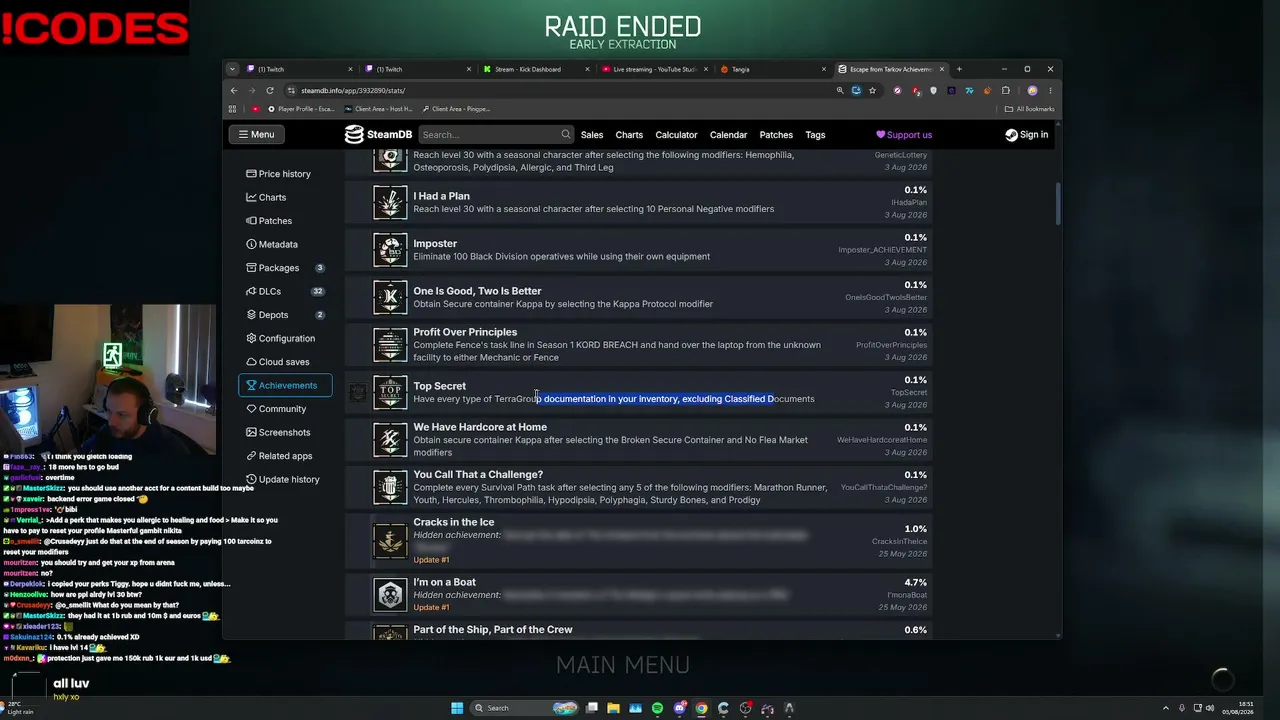Go to the SteamDB home logo
The width and height of the screenshot is (1280, 720).
[378, 135]
